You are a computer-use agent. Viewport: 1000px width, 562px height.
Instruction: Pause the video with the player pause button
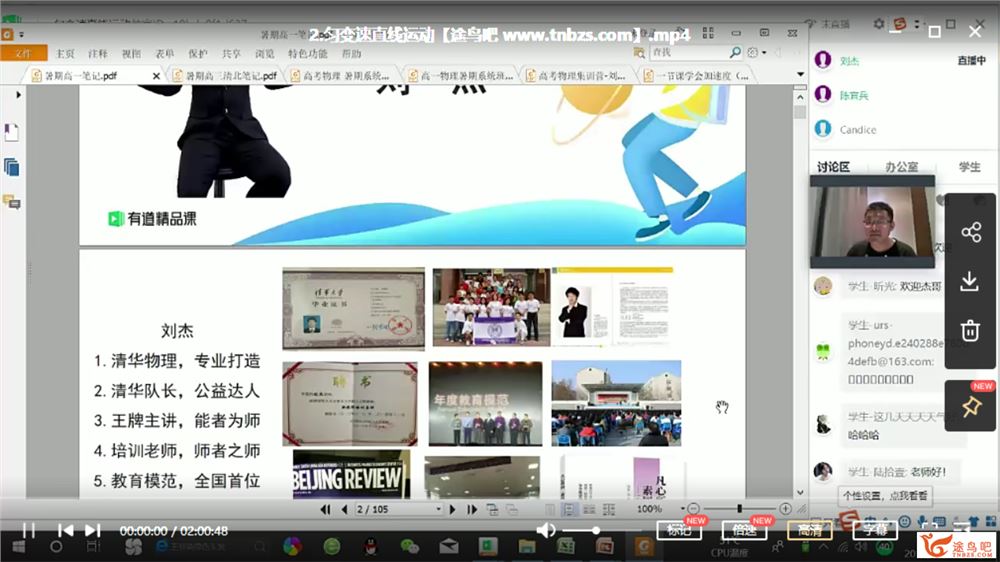pos(29,531)
